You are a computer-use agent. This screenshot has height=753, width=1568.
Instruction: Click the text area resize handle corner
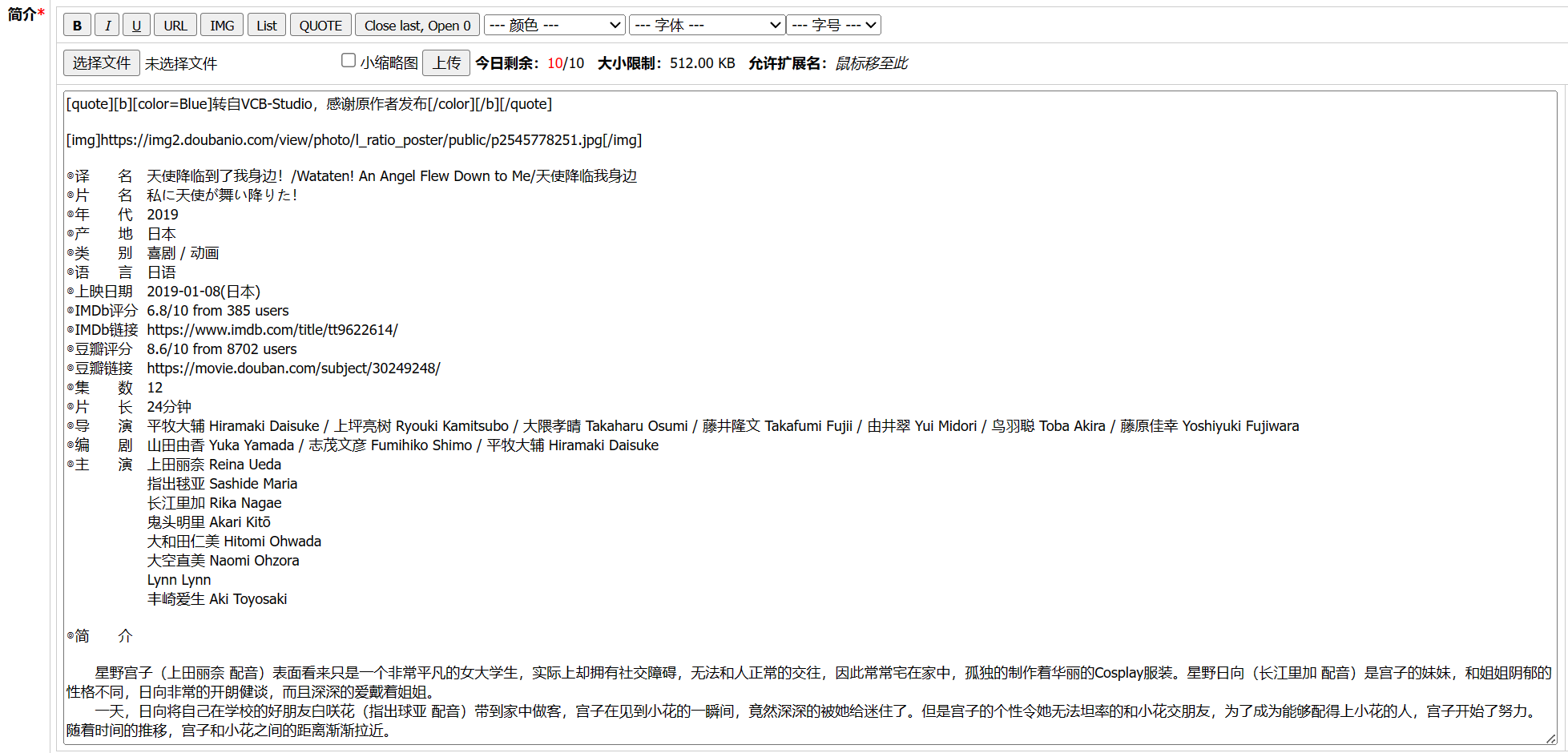click(x=1550, y=739)
